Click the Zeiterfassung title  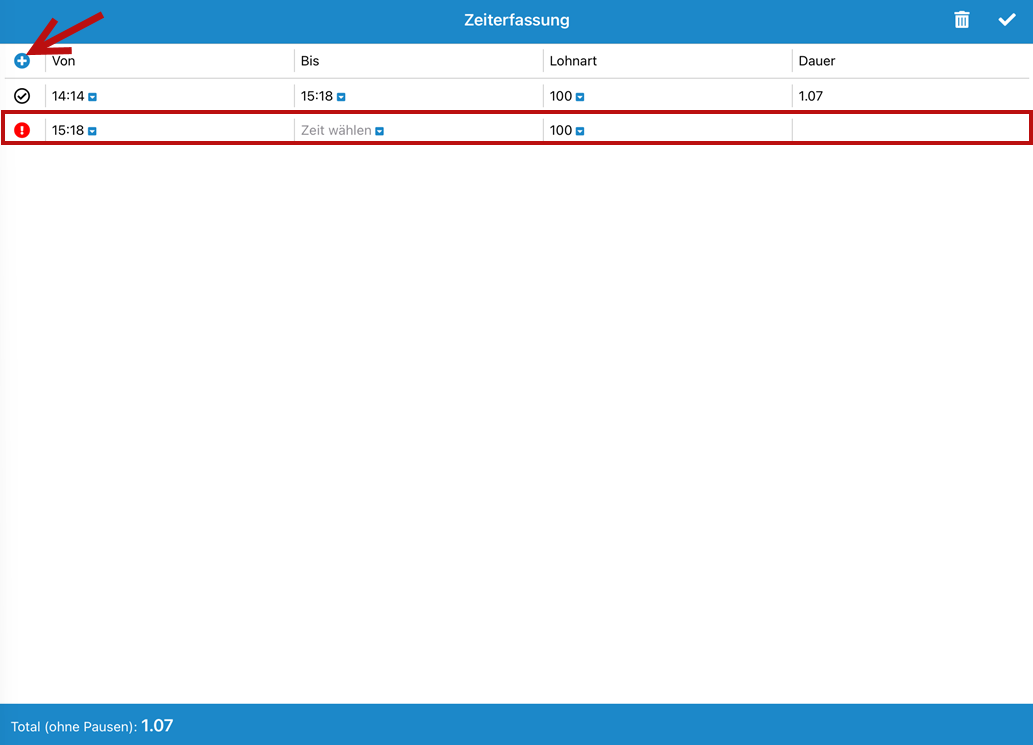pos(516,20)
